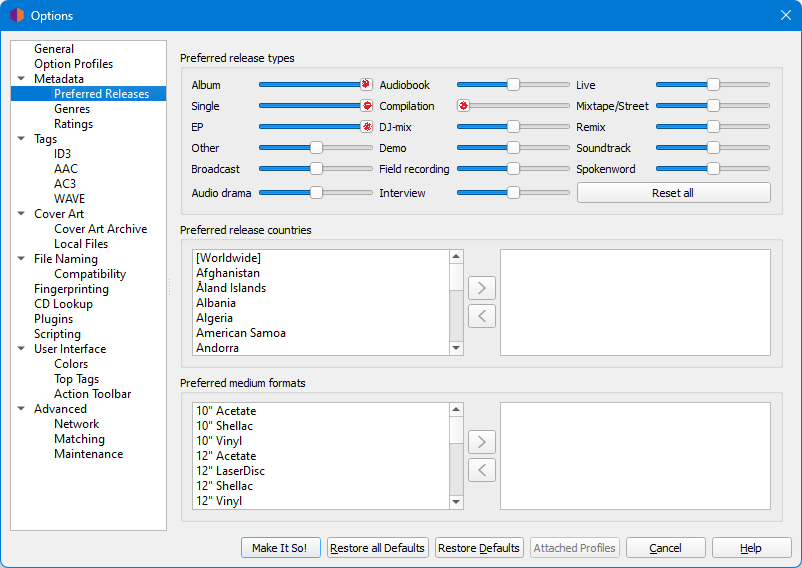The height and width of the screenshot is (568, 802).
Task: Click the Soundtrack slider handle
Action: 713,148
